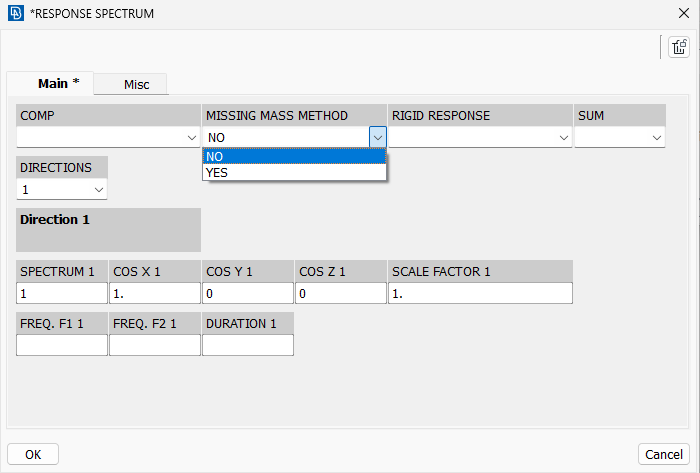Image resolution: width=700 pixels, height=473 pixels.
Task: Click the FREQ. F1 1 label
Action: (52, 323)
